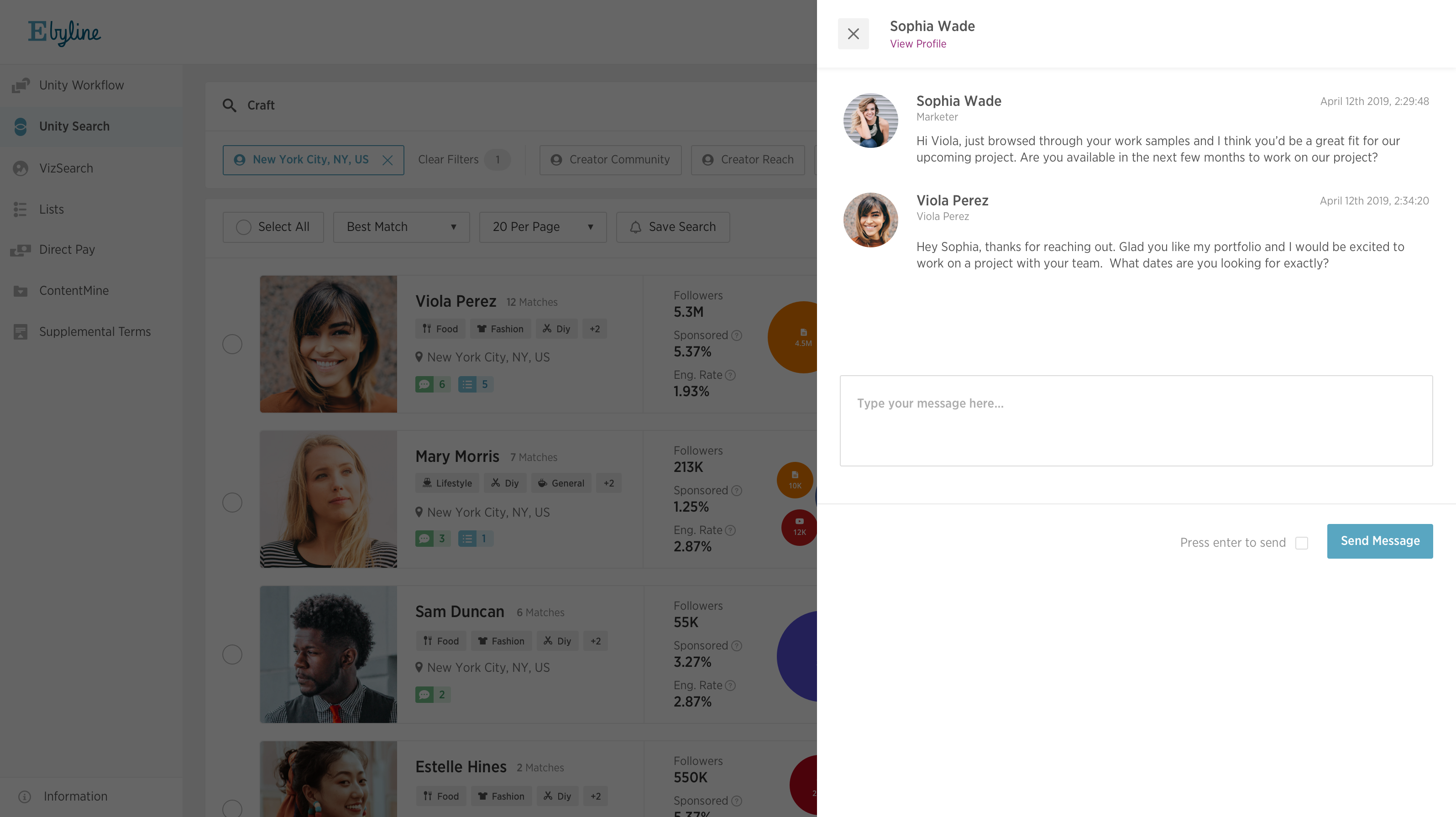Image resolution: width=1456 pixels, height=817 pixels.
Task: Click Viola Perez's avatar in the conversation
Action: tap(870, 220)
